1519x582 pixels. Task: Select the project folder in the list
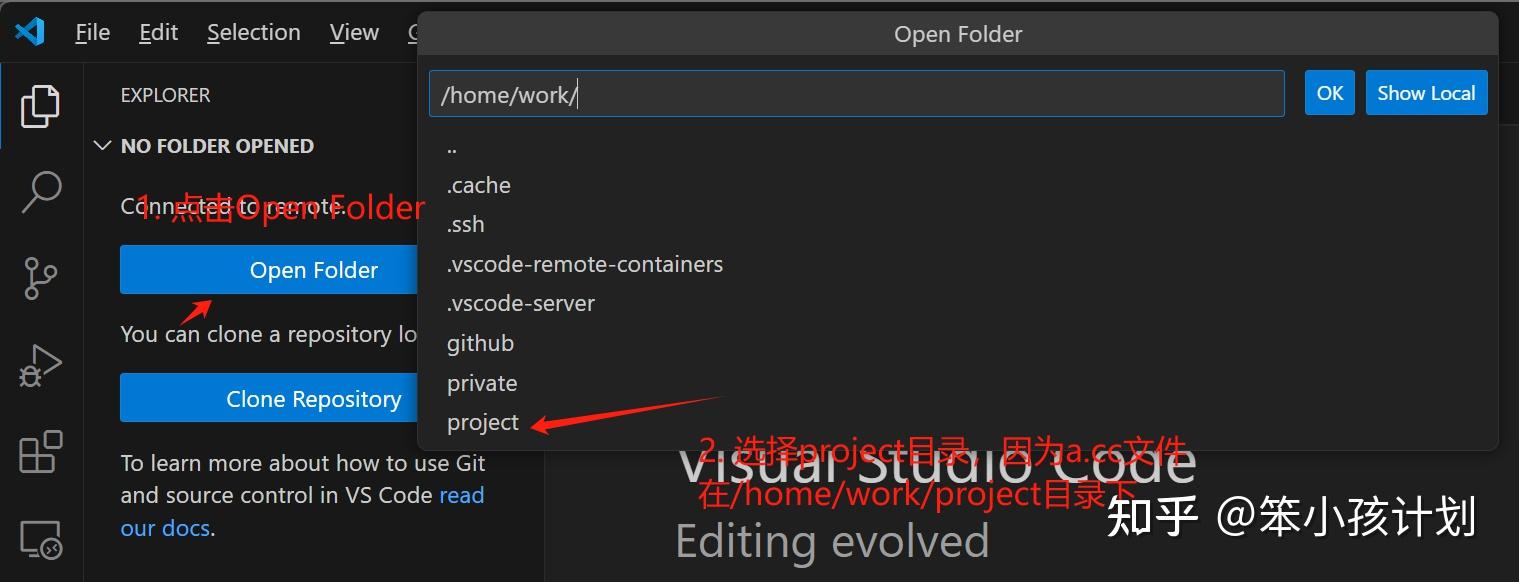483,422
